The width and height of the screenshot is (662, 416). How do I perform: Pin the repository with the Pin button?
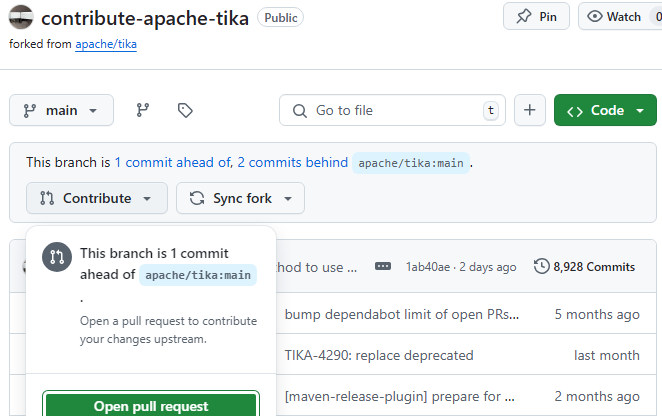point(536,16)
